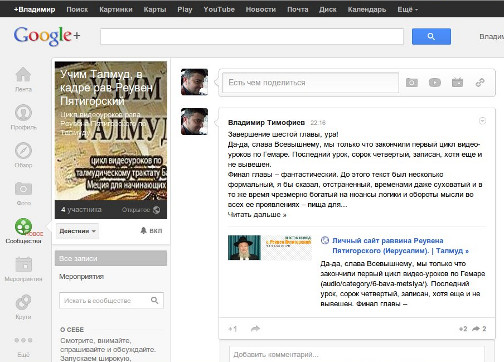This screenshot has height=362, width=504.
Task: Open the Мероприятия calendar icon in sidebar
Action: point(23,264)
